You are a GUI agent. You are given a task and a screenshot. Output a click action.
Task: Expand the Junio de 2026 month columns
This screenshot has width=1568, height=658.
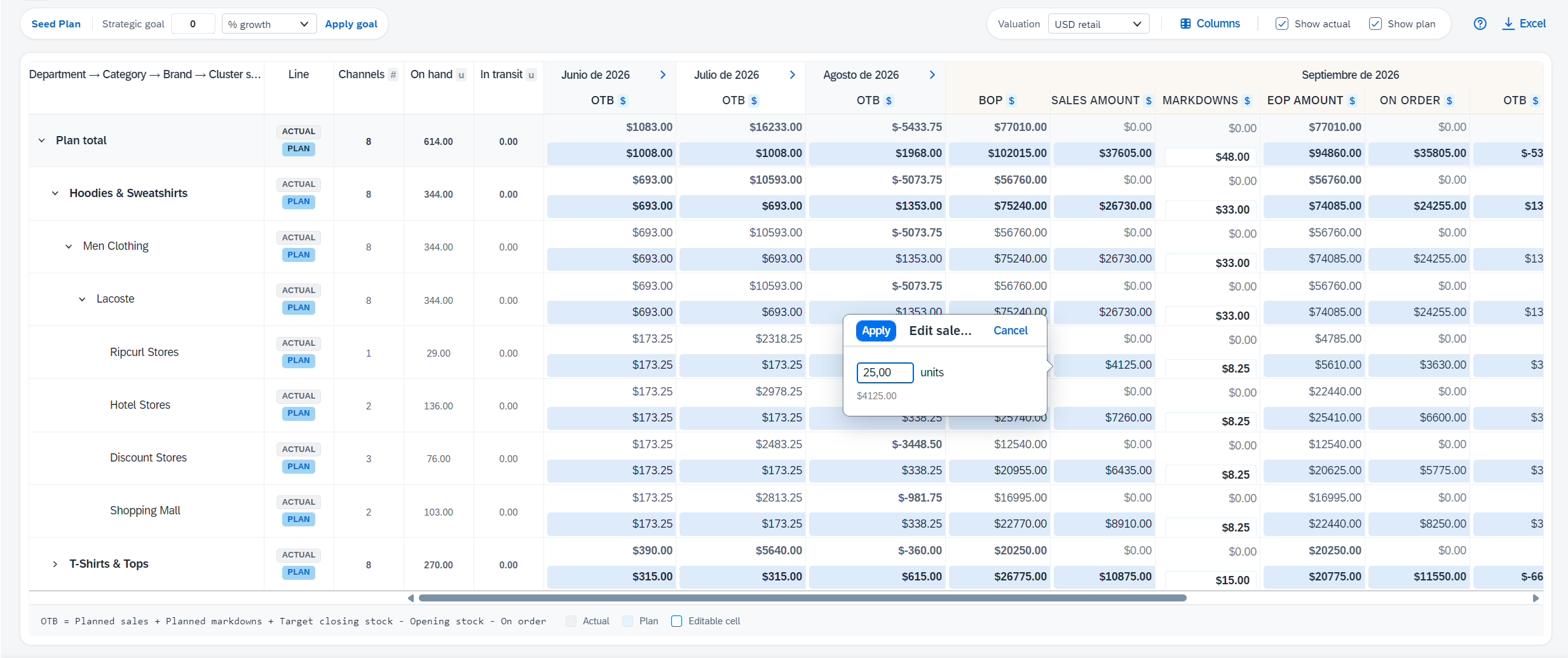pyautogui.click(x=663, y=75)
